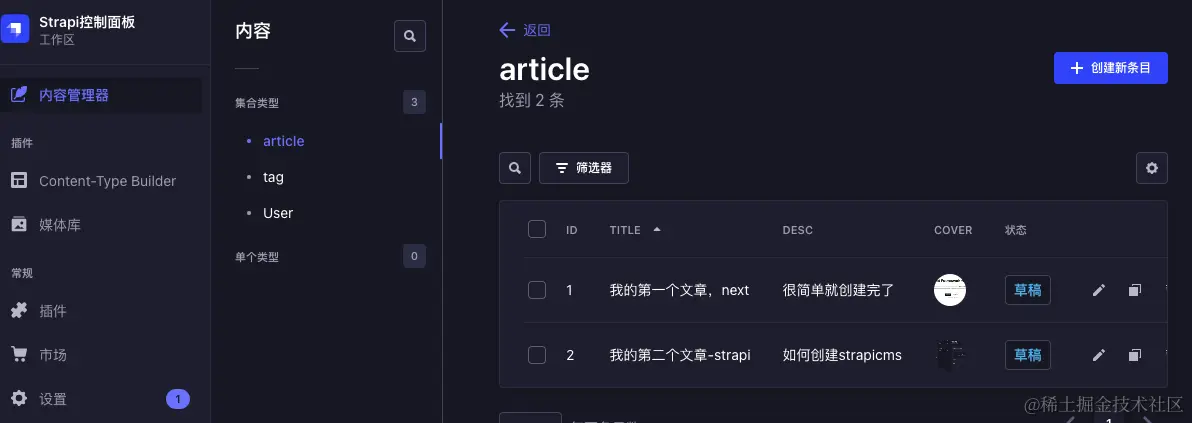This screenshot has width=1192, height=423.
Task: Click the 集合类型 count badge 3
Action: 414,102
